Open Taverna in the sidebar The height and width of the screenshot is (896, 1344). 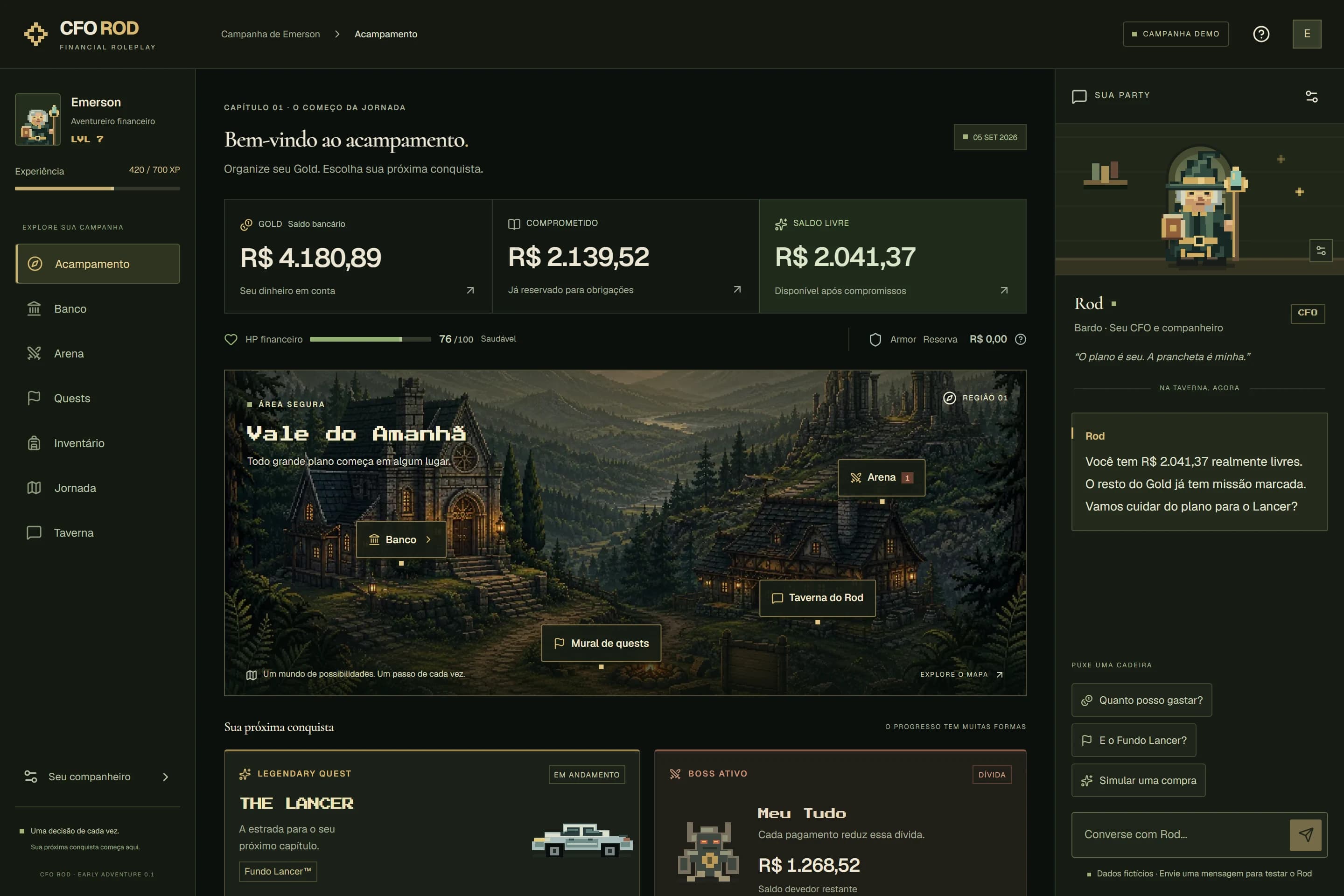(98, 532)
